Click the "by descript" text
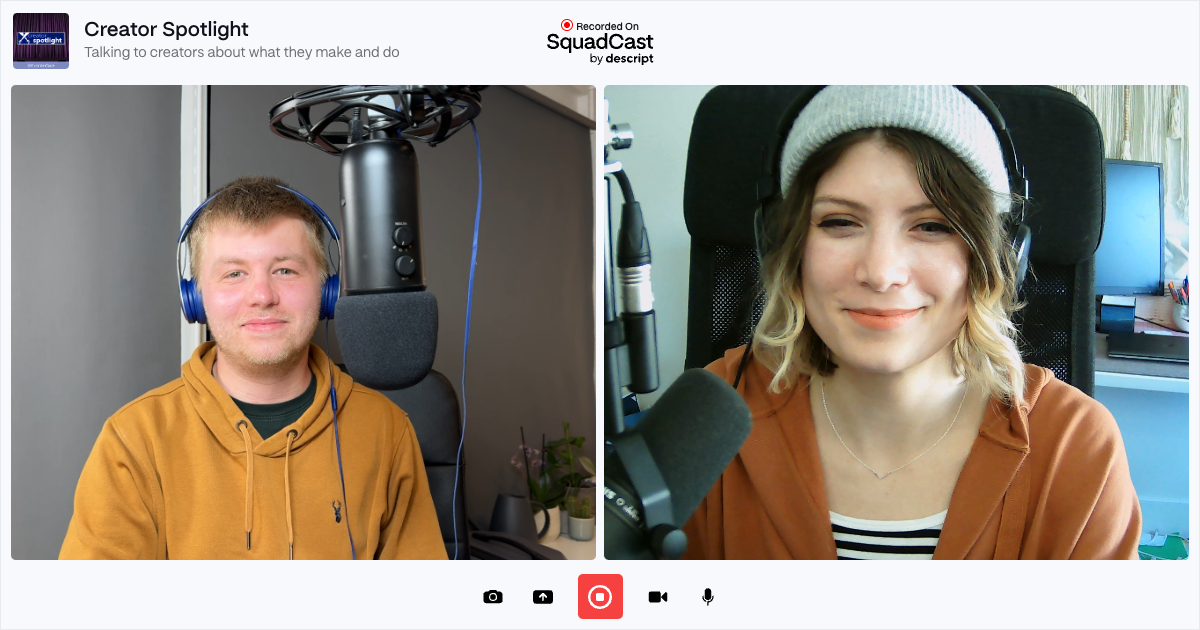Image resolution: width=1200 pixels, height=630 pixels. (621, 59)
